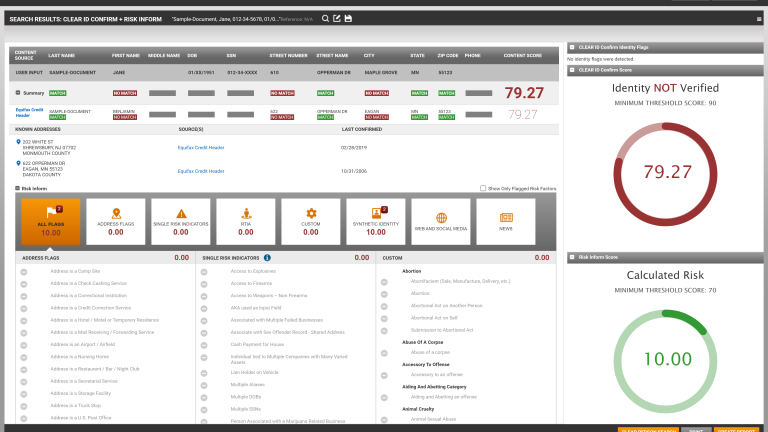Screen dimensions: 768x432
Task: Click the search magnifier icon in header
Action: point(326,18)
